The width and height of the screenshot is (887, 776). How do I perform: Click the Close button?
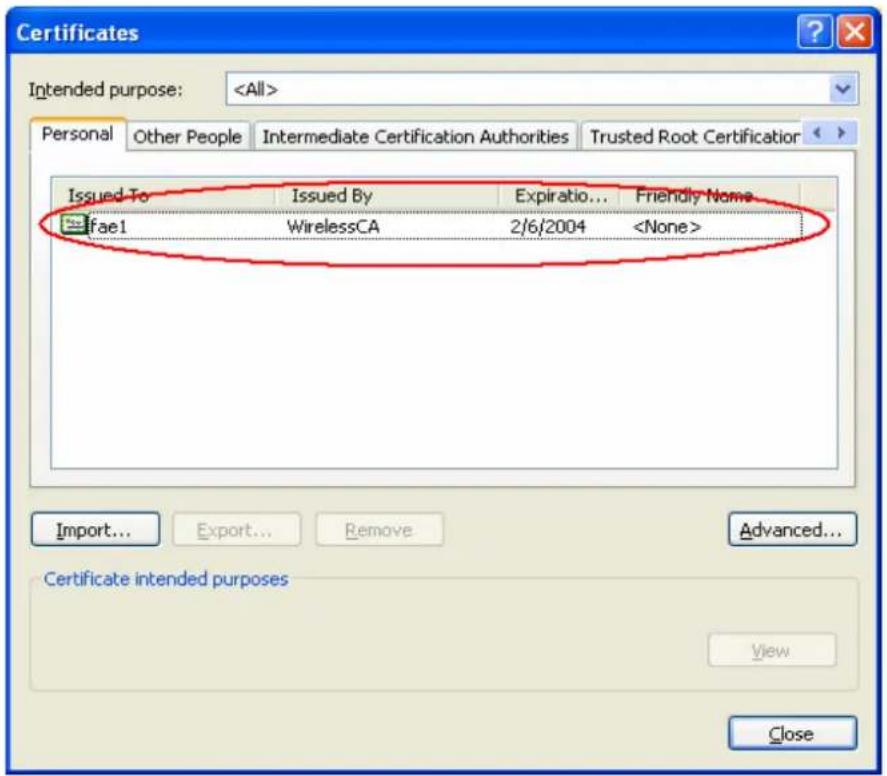tap(792, 733)
